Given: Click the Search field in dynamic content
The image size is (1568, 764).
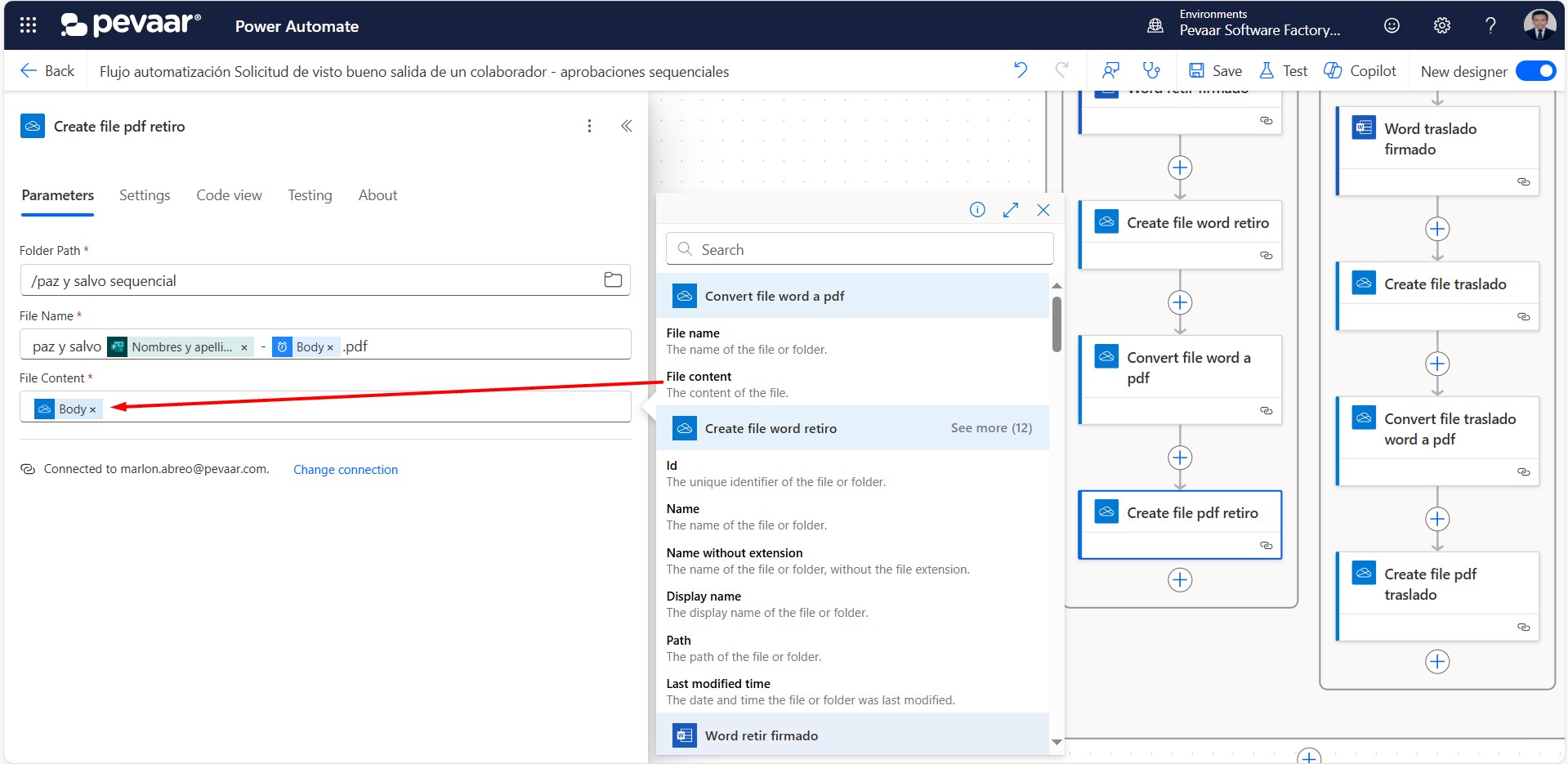Looking at the screenshot, I should coord(860,249).
